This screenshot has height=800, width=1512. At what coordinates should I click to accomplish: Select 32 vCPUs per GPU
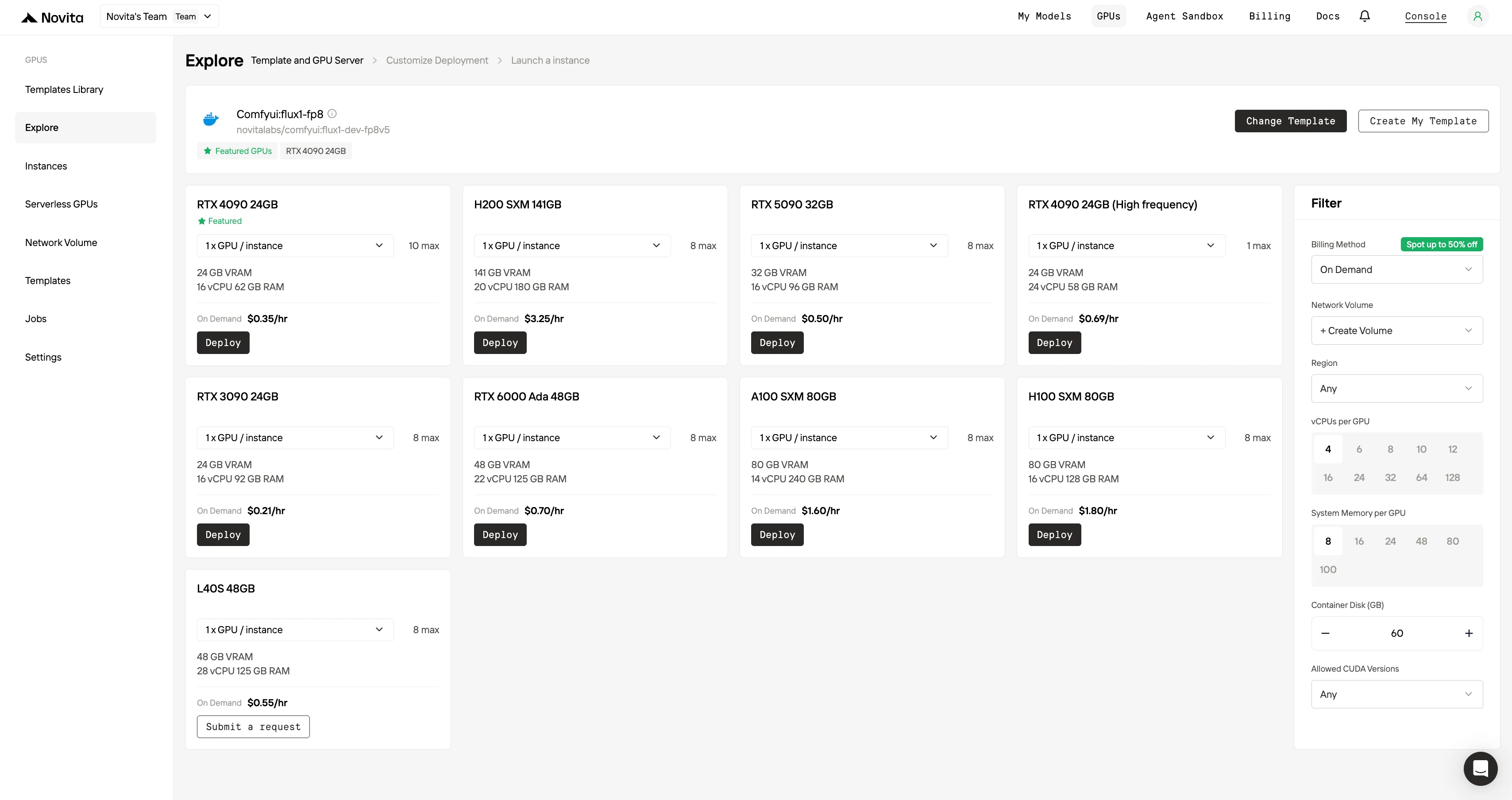click(x=1390, y=478)
